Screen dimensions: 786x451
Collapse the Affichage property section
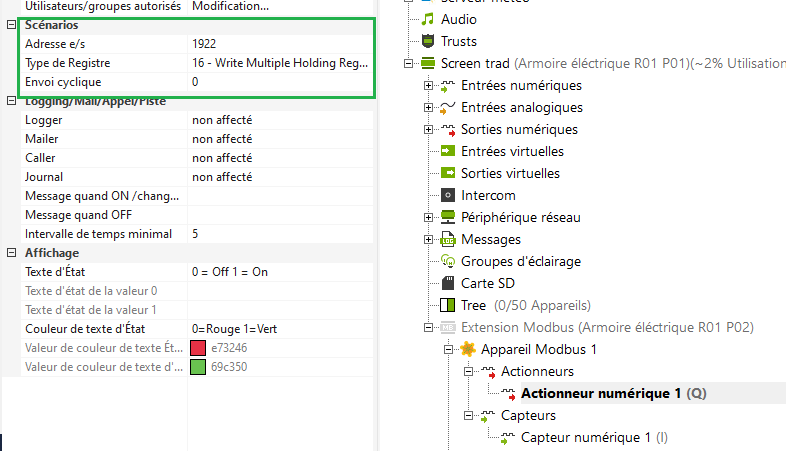tap(10, 253)
